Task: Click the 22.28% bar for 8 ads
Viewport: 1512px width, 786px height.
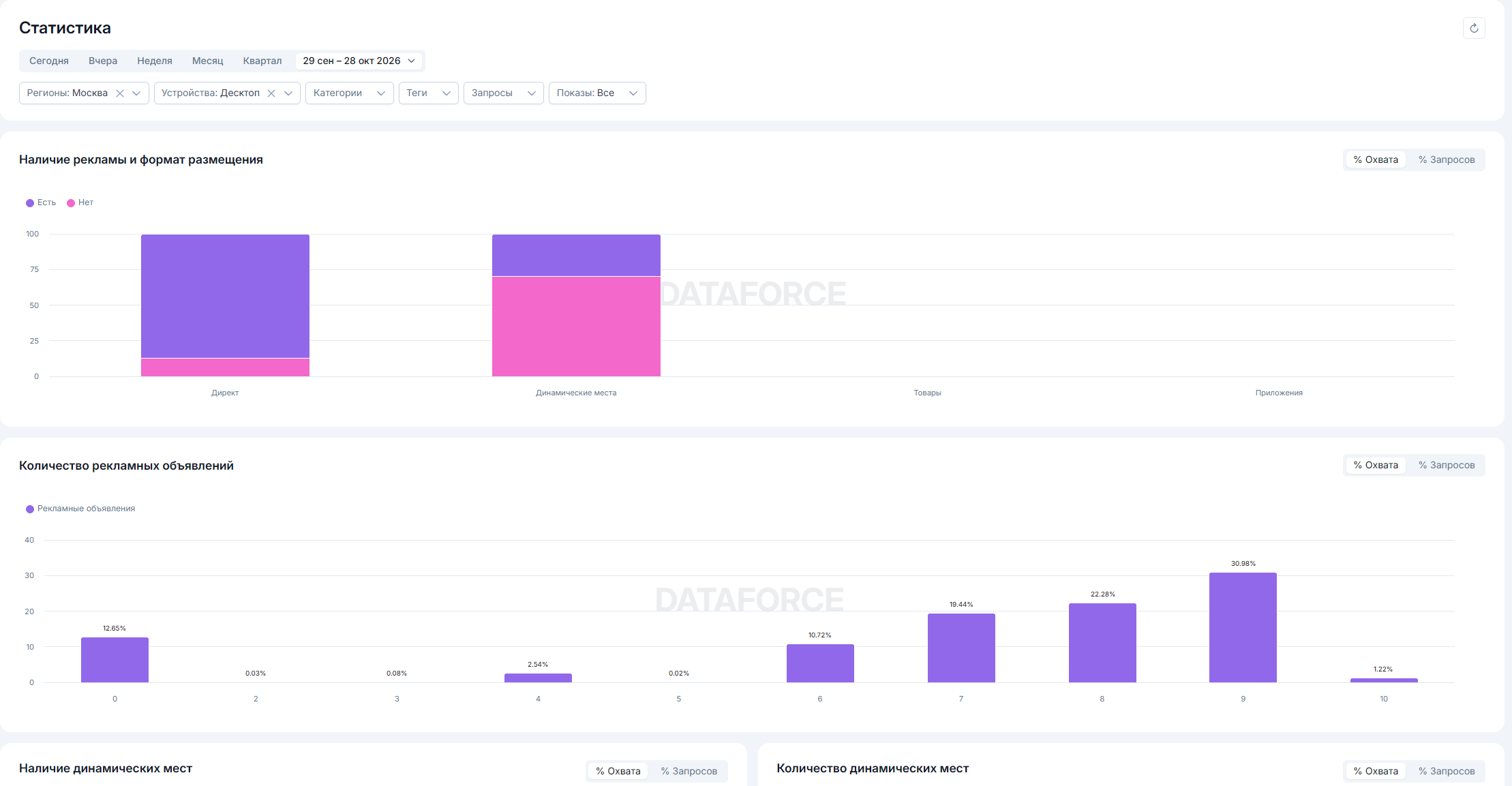Action: pos(1102,643)
